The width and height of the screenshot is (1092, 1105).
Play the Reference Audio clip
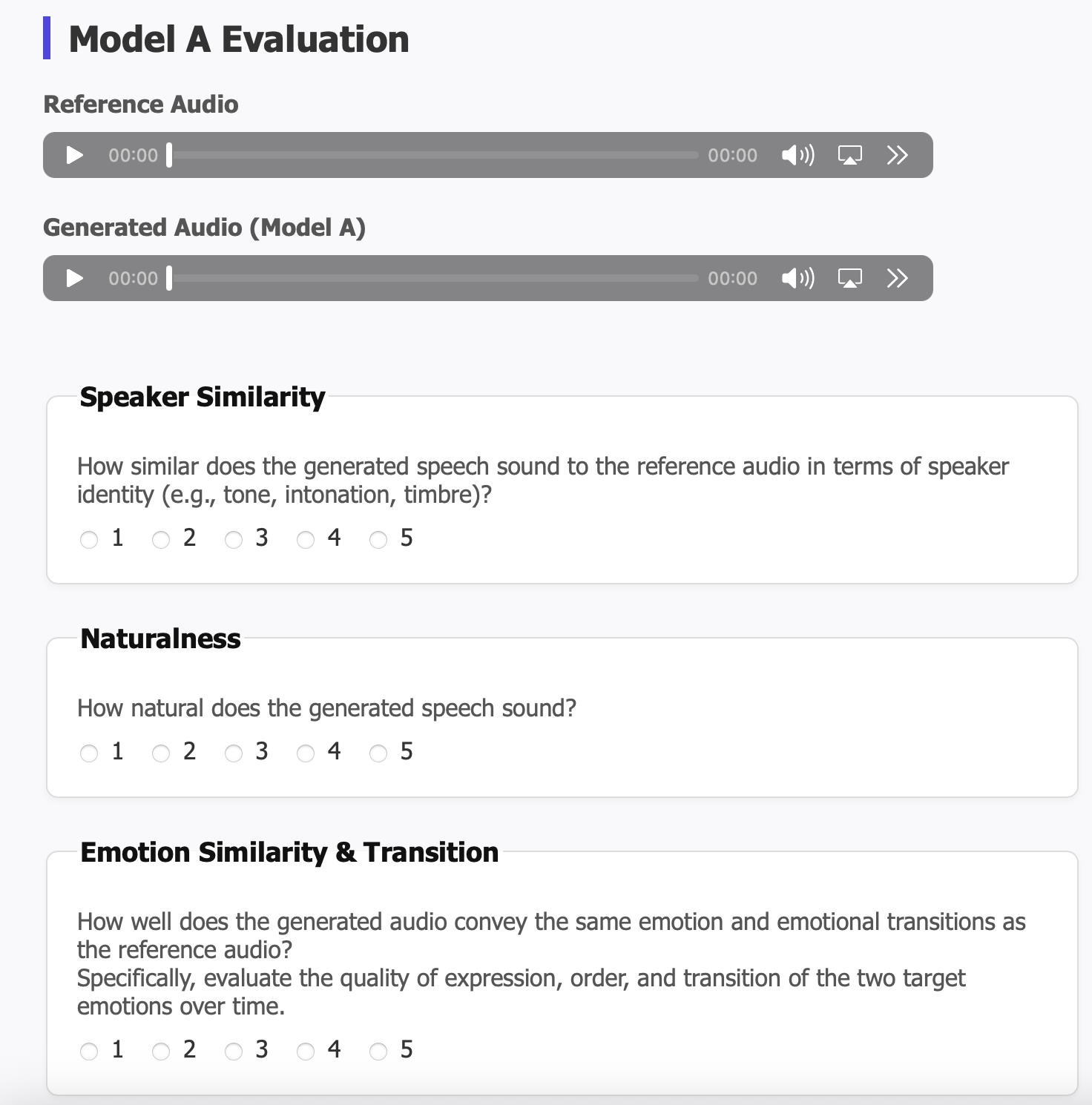75,155
